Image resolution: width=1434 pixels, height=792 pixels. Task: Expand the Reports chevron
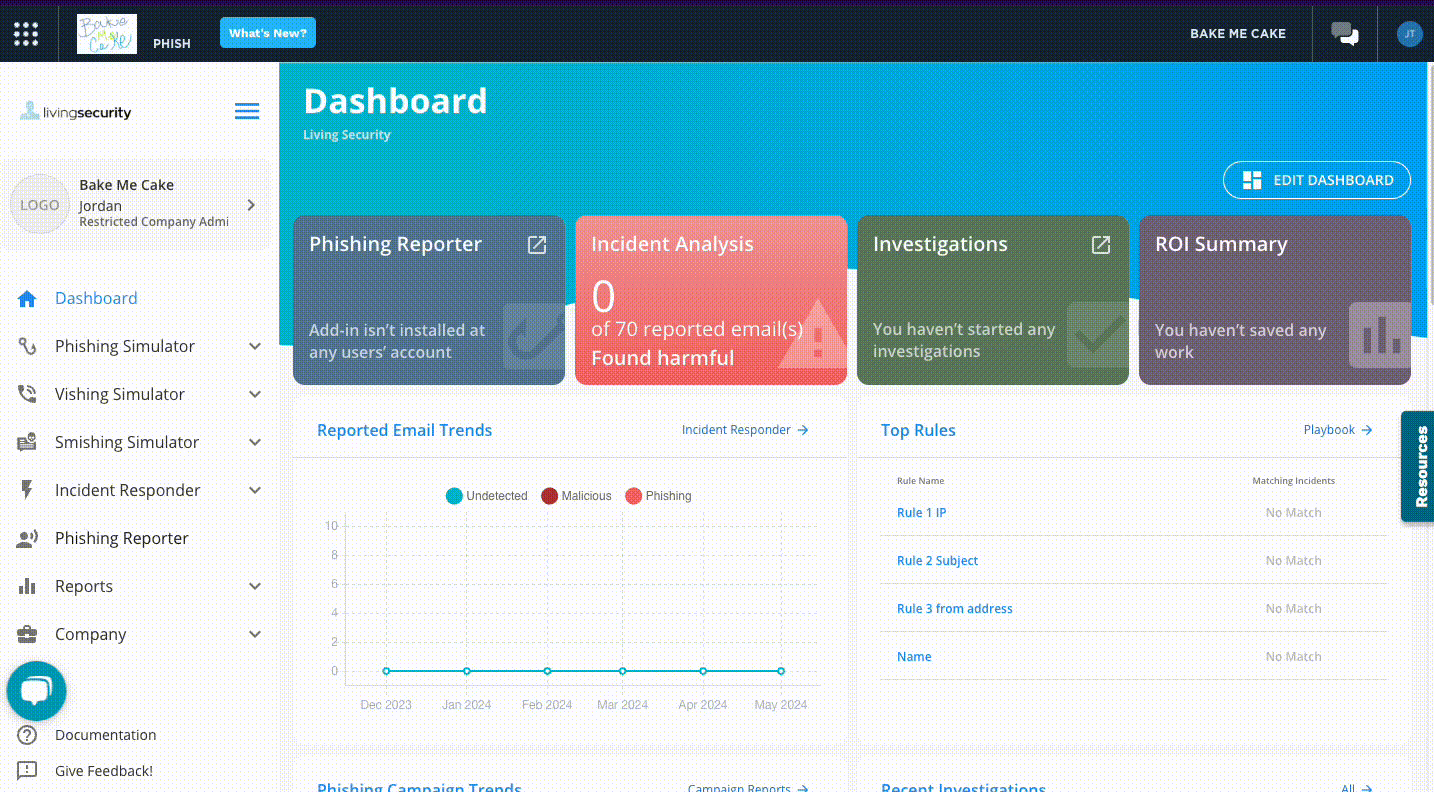(255, 586)
